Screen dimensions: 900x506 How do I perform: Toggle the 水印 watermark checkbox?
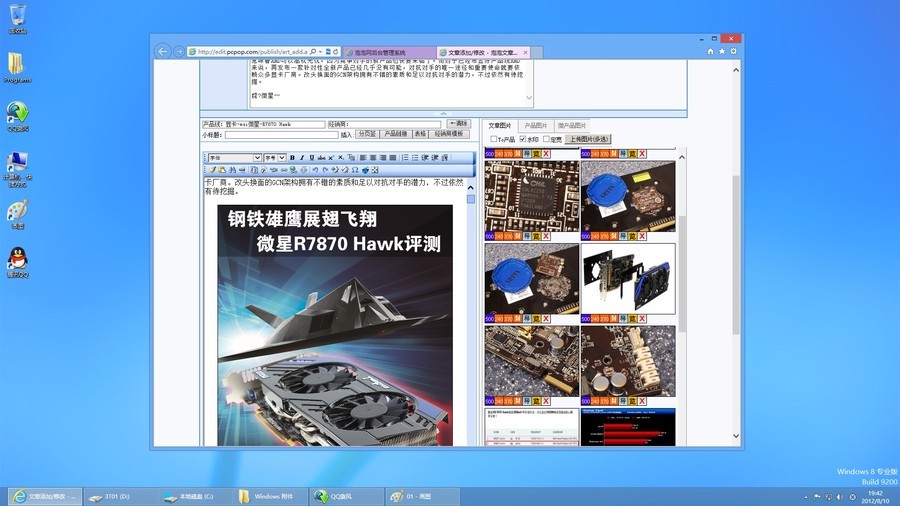point(522,139)
